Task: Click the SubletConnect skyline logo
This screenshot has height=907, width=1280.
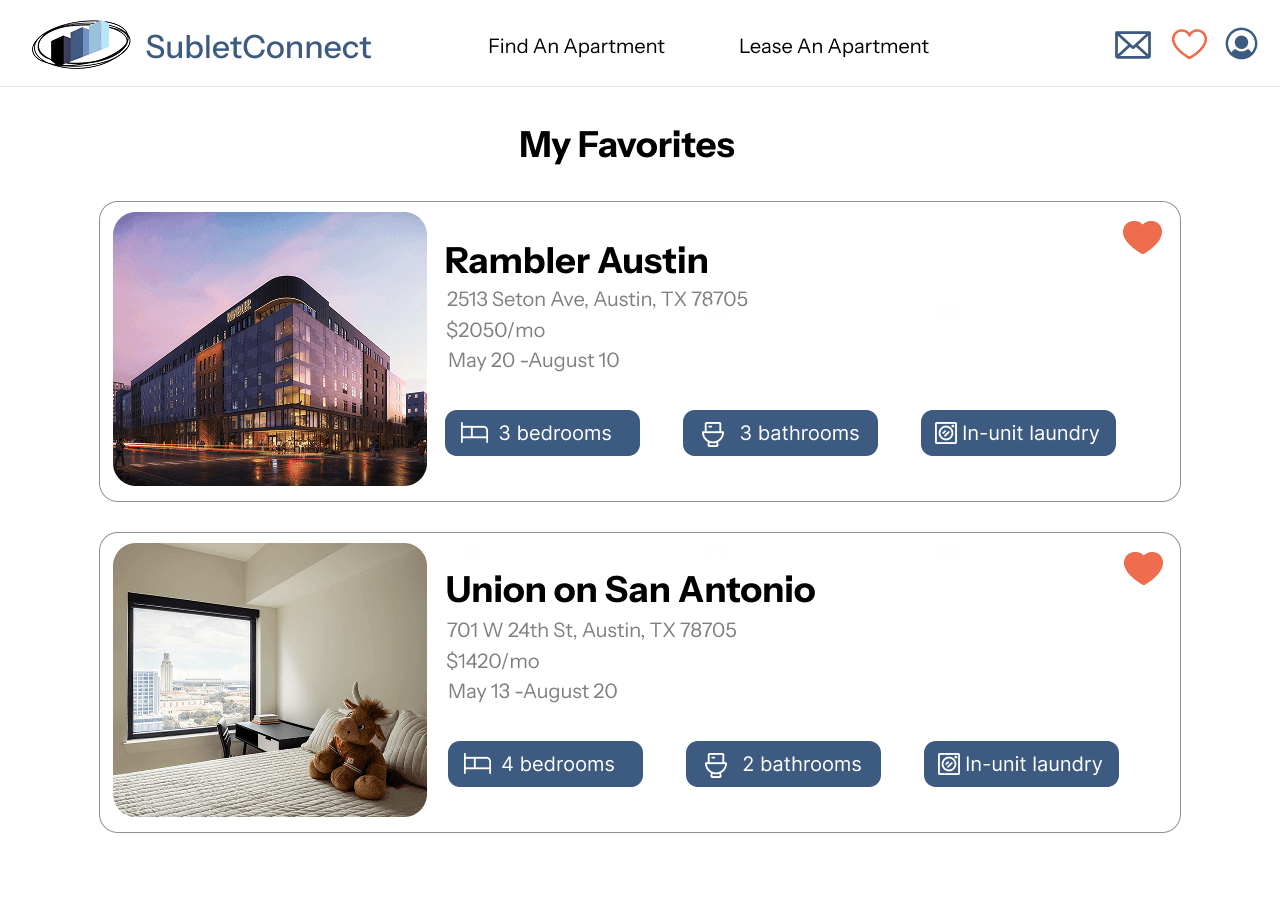Action: click(x=81, y=44)
